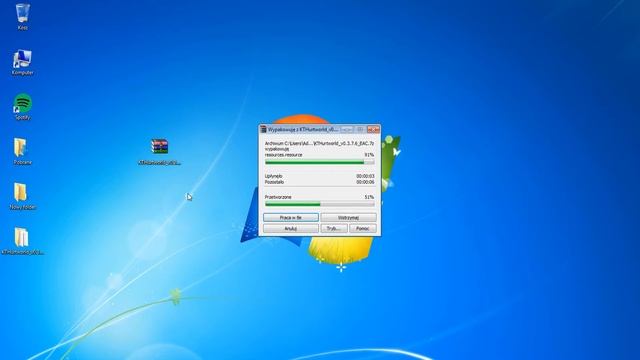The height and width of the screenshot is (360, 640).
Task: Cancel extraction with the Anuluj button
Action: 291,229
